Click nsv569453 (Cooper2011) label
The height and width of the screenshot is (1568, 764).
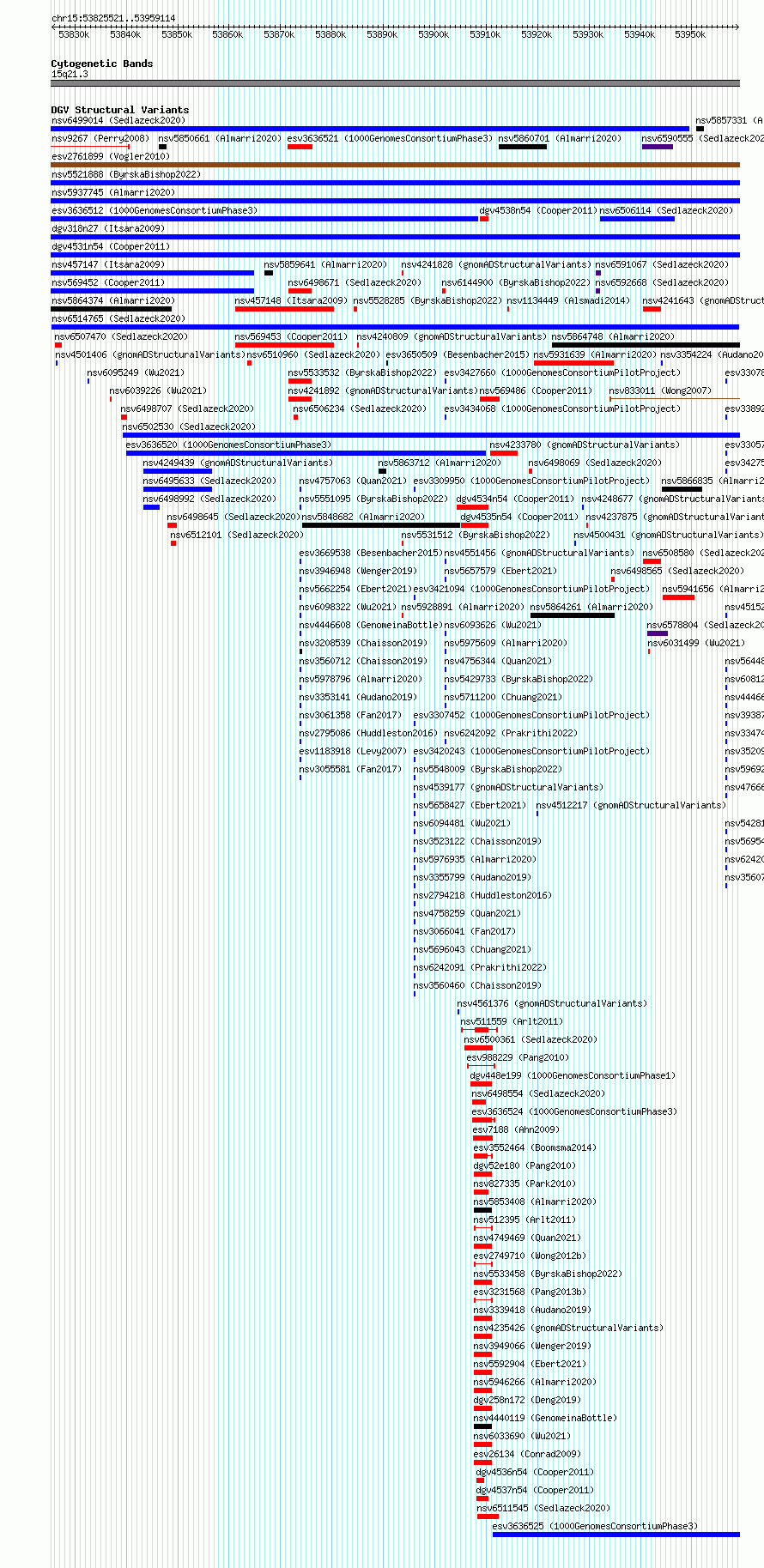(292, 336)
